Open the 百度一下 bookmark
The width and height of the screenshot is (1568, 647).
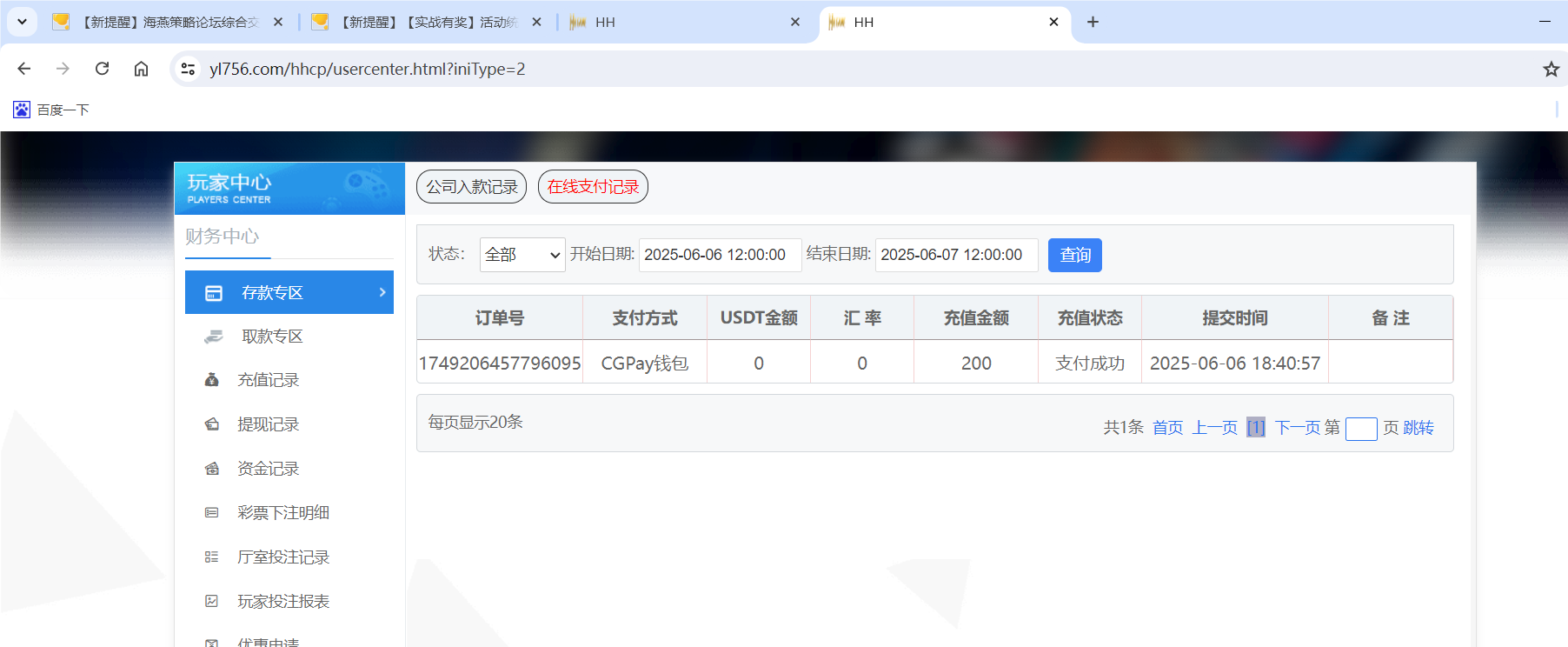coord(51,110)
